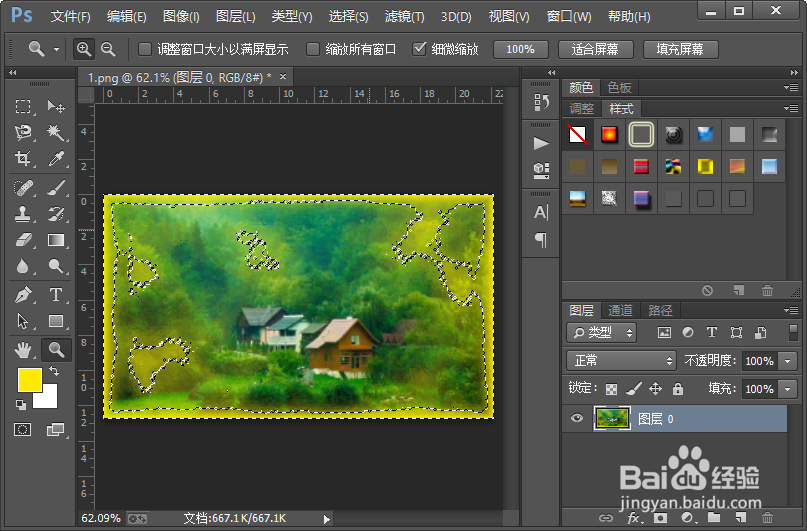Select the Lasso tool
807x531 pixels.
tap(23, 133)
